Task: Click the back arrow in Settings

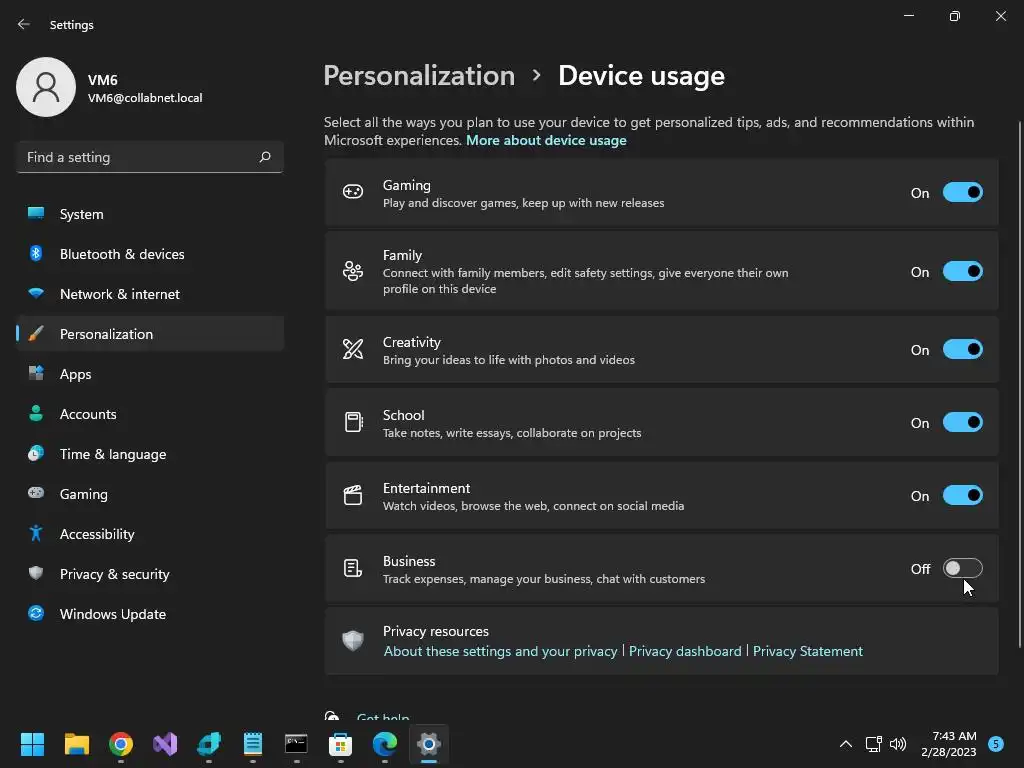Action: (24, 25)
